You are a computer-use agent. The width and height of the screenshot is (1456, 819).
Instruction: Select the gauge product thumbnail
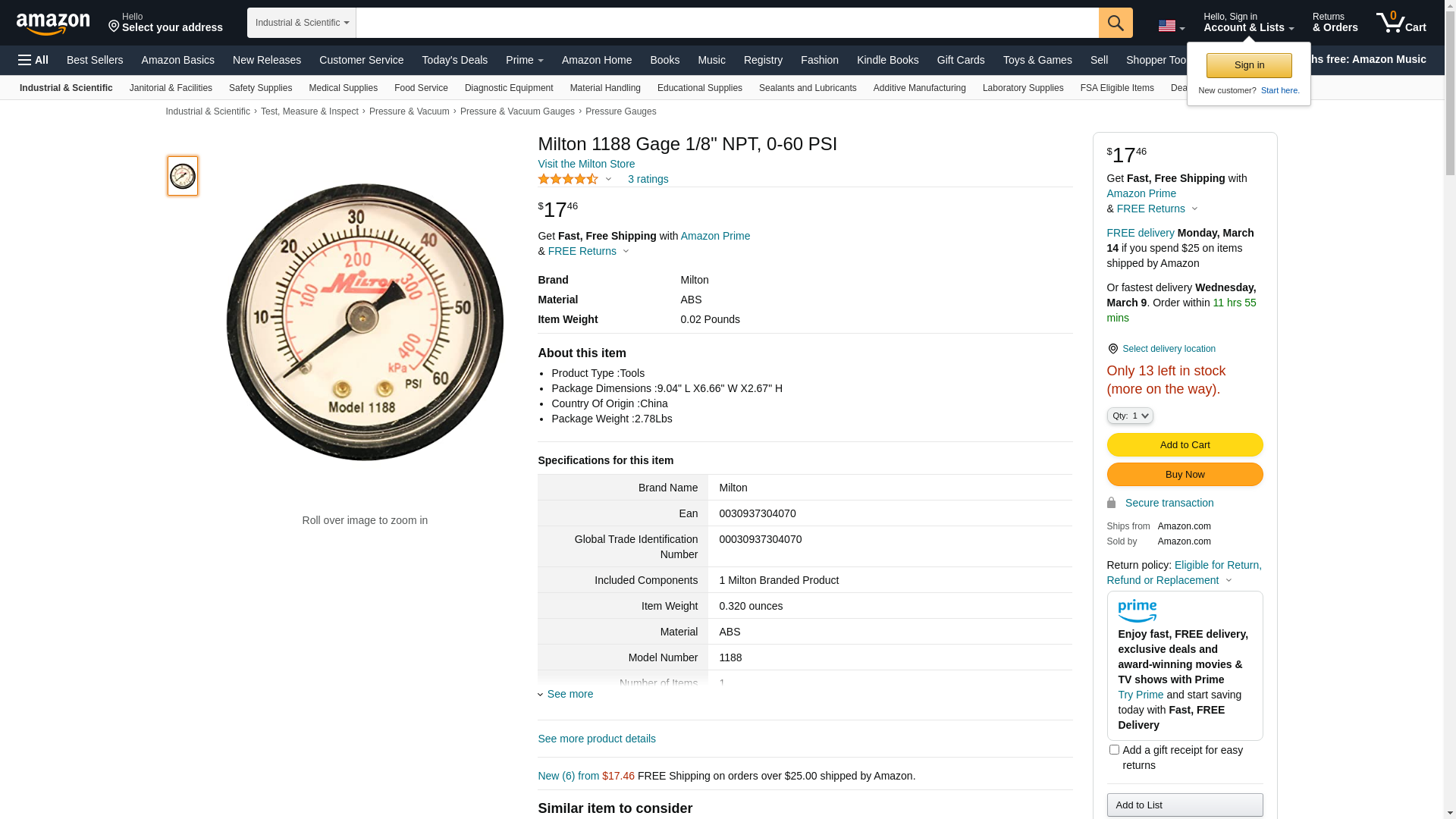(183, 176)
